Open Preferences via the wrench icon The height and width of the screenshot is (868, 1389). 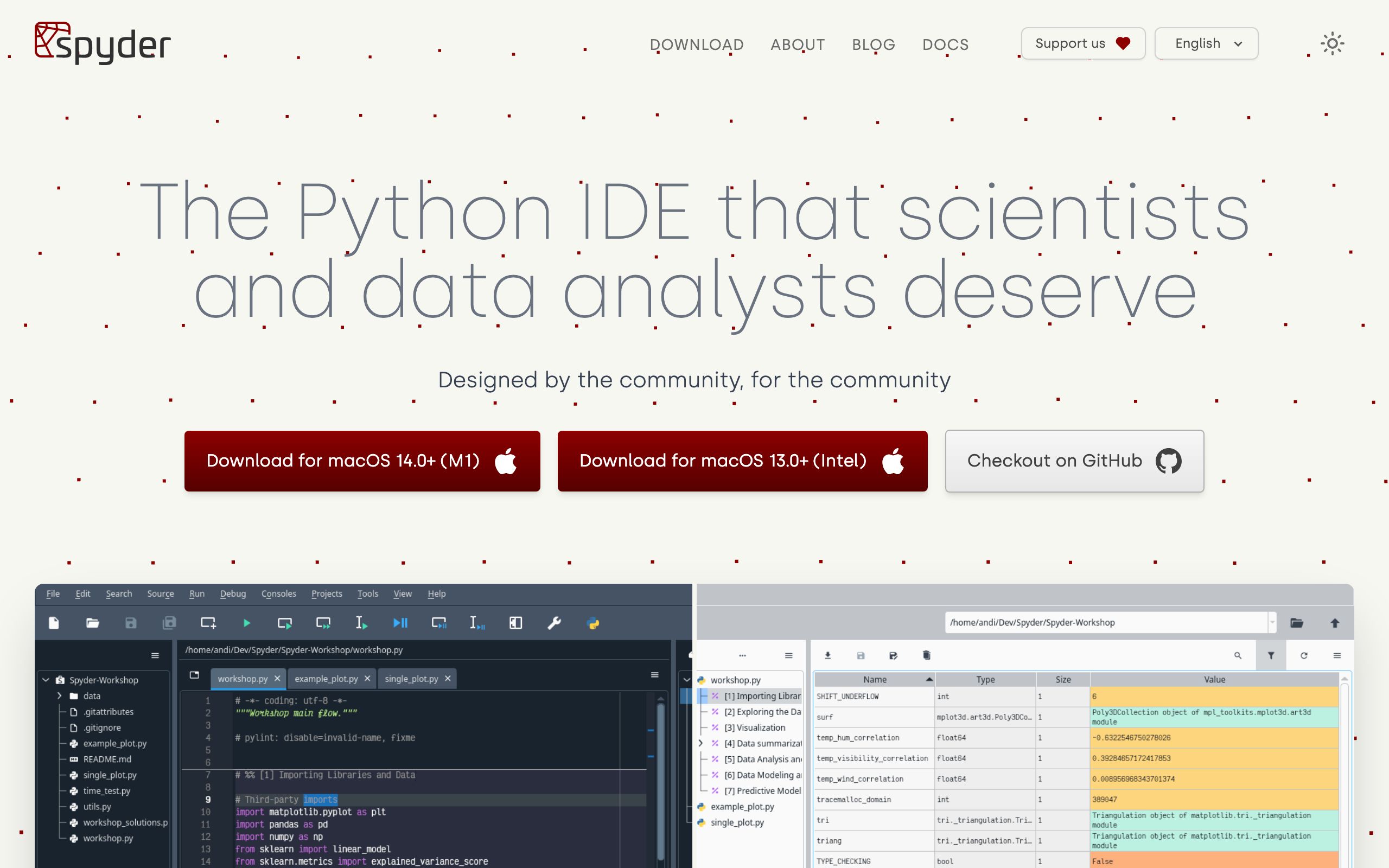554,623
